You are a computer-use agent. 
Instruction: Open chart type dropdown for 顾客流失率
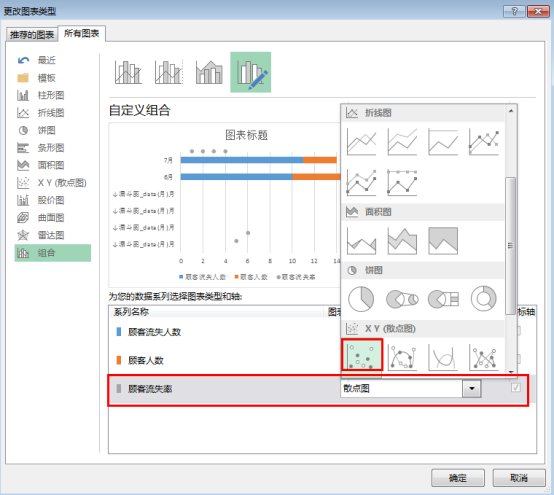(x=472, y=389)
